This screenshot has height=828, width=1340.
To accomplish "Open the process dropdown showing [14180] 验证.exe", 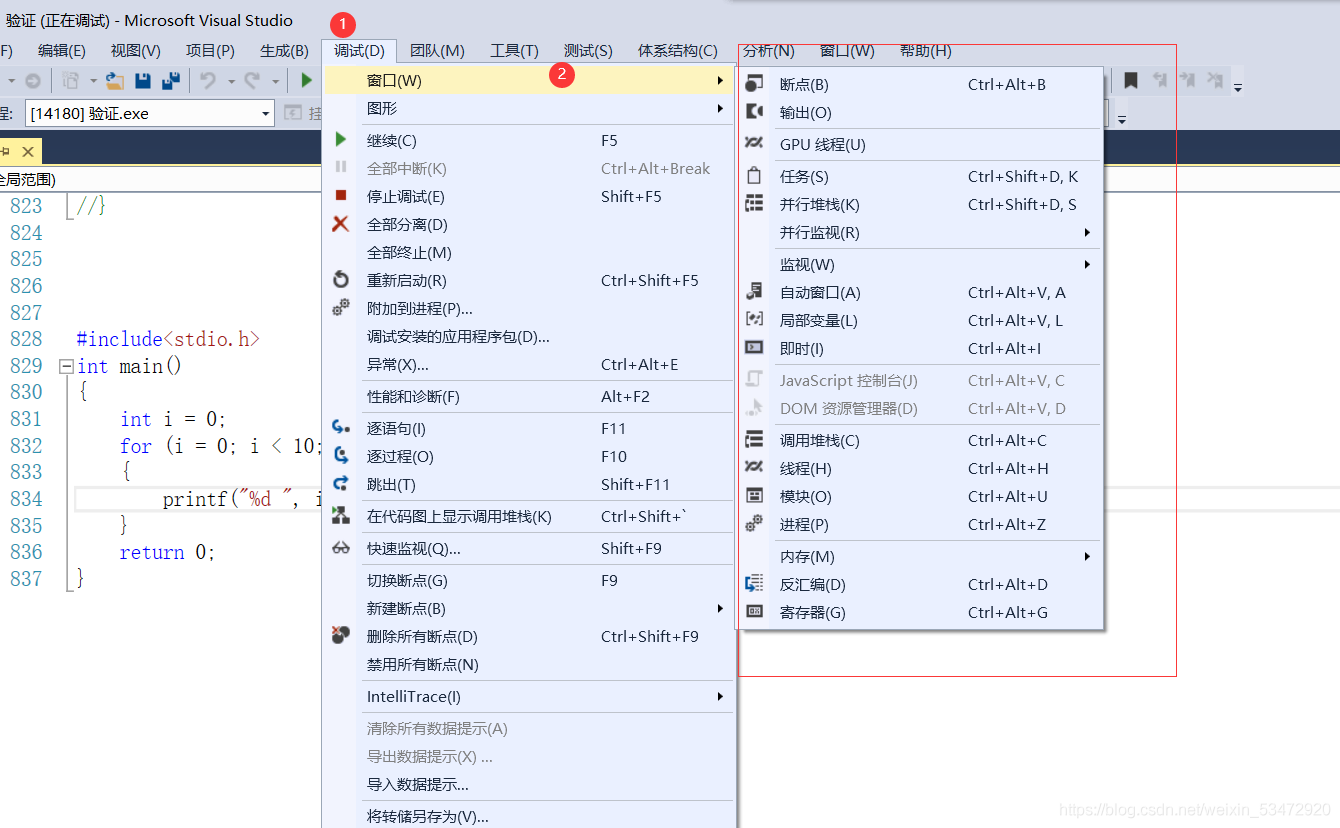I will pos(149,113).
